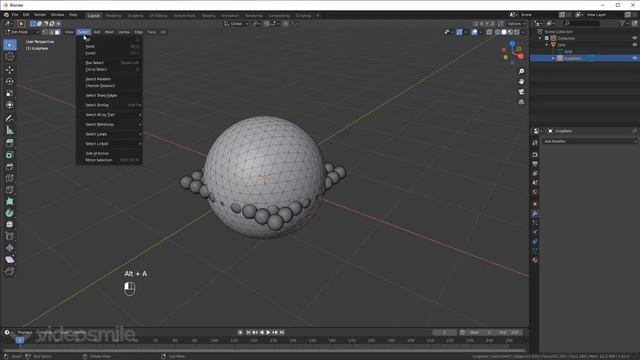Screen dimensions: 640x360
Task: Open the Edit Mode dropdown
Action: [x=22, y=32]
